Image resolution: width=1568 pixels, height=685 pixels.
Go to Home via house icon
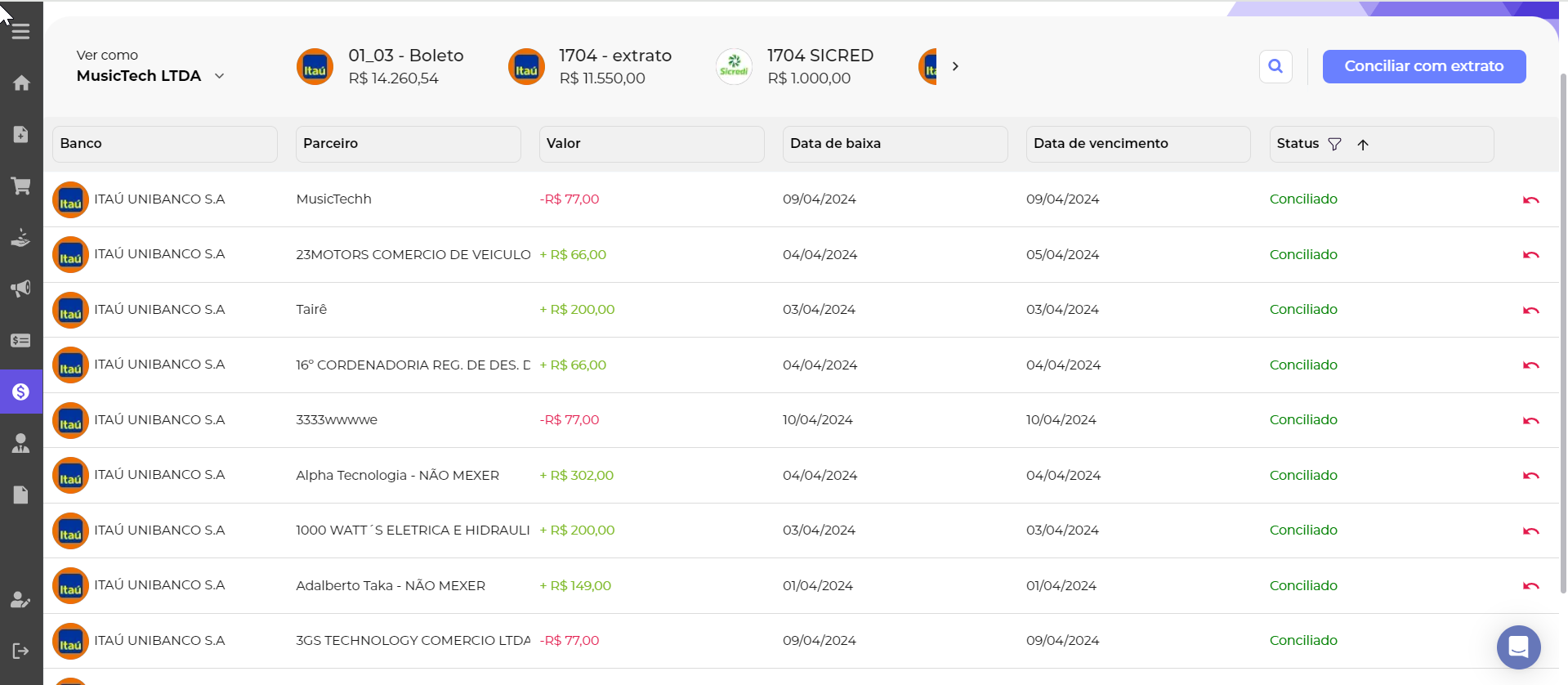click(x=21, y=83)
